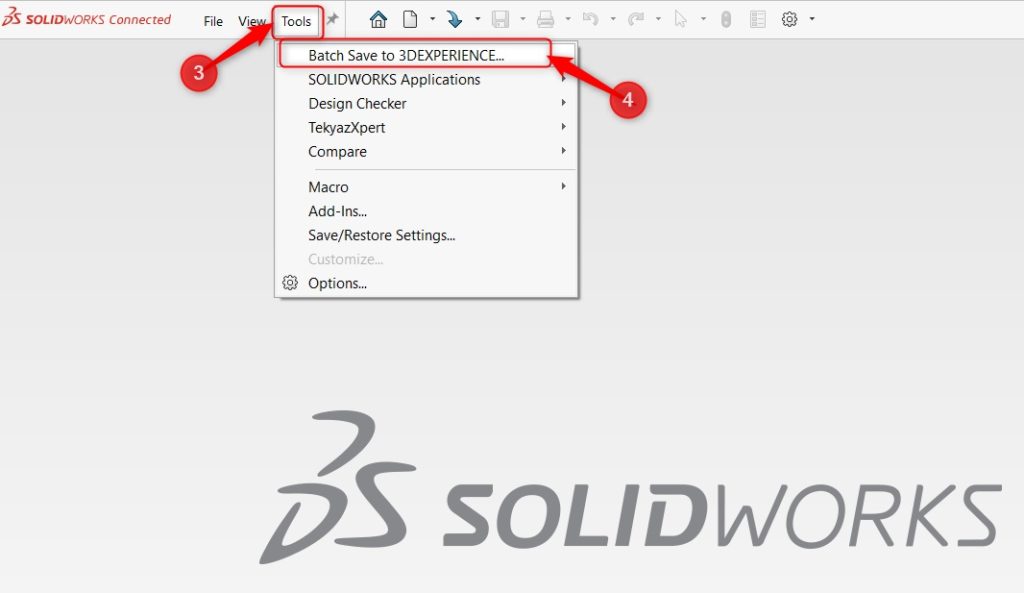Viewport: 1024px width, 593px height.
Task: Open the File Properties list icon
Action: [758, 20]
